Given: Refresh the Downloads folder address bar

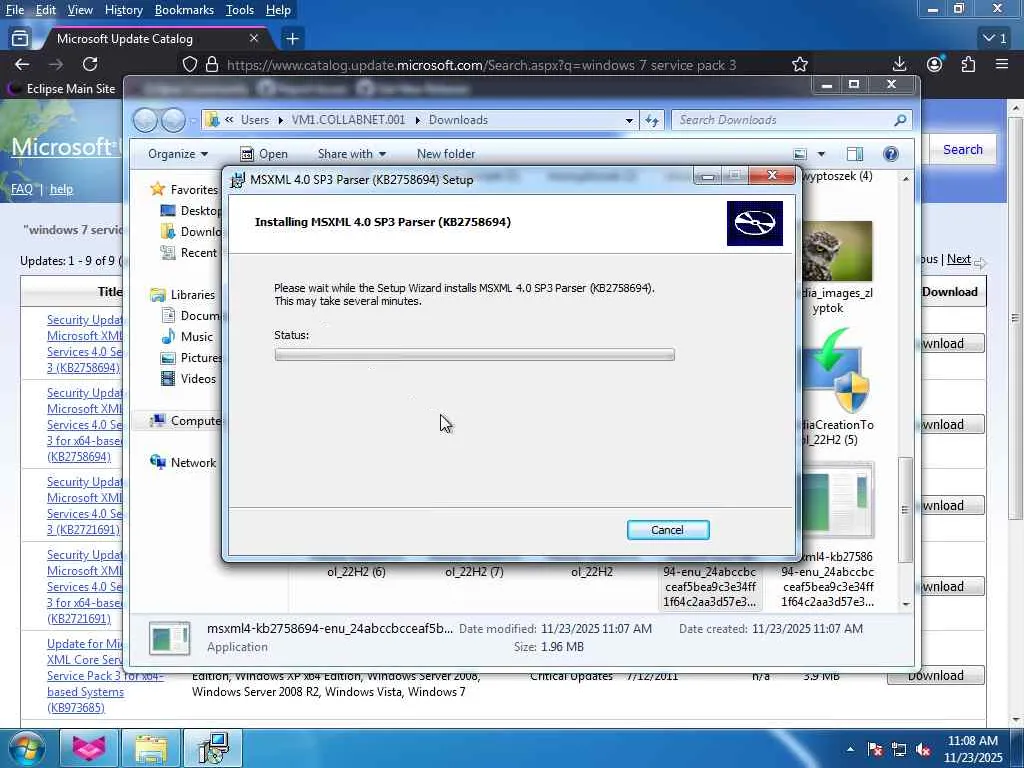Looking at the screenshot, I should pos(652,120).
